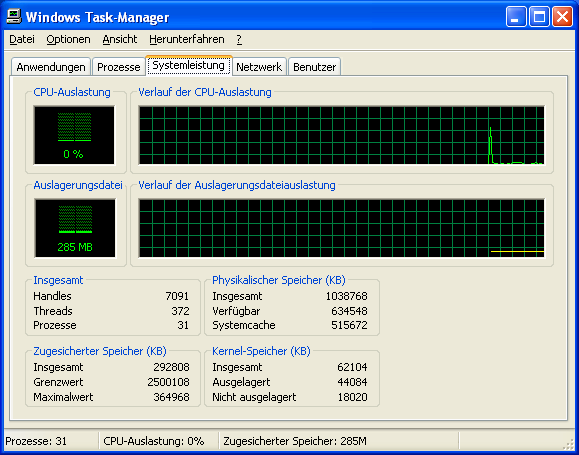Click the Zugesicherter Speicher (KB) heading
This screenshot has width=579, height=455.
tap(100, 351)
